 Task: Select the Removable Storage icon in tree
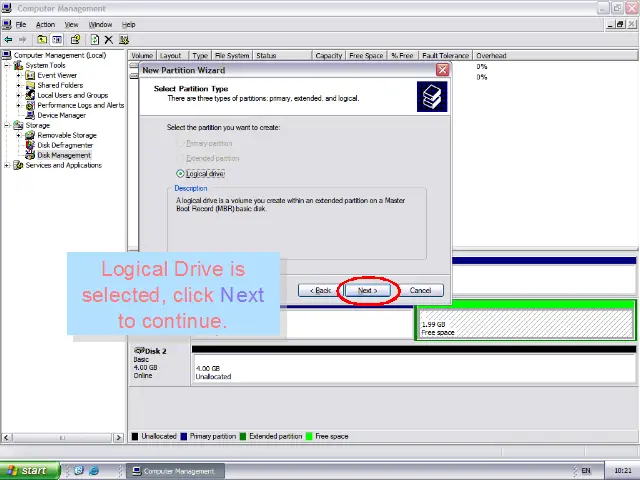30,135
